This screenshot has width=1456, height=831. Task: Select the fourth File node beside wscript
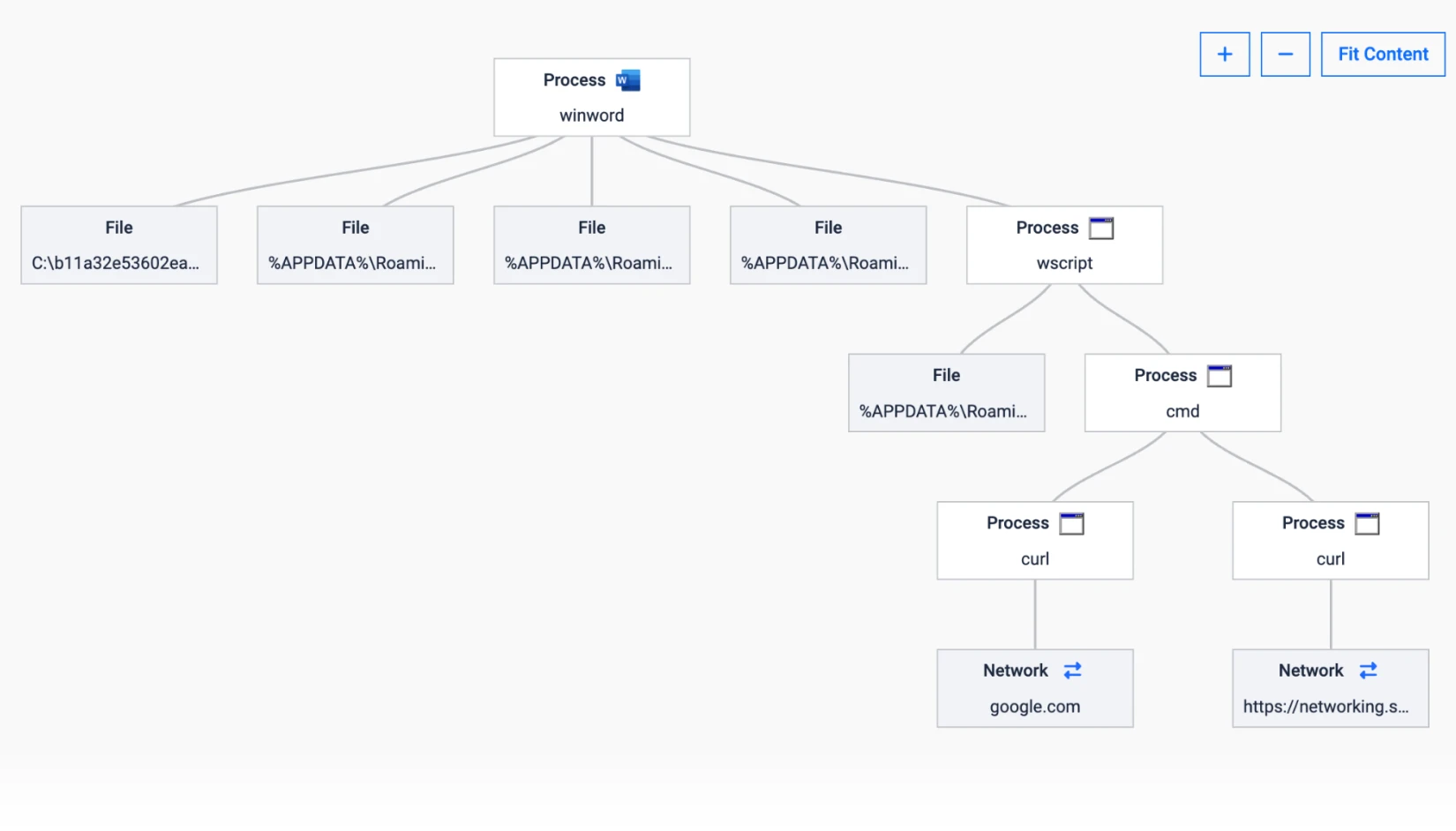(x=828, y=246)
